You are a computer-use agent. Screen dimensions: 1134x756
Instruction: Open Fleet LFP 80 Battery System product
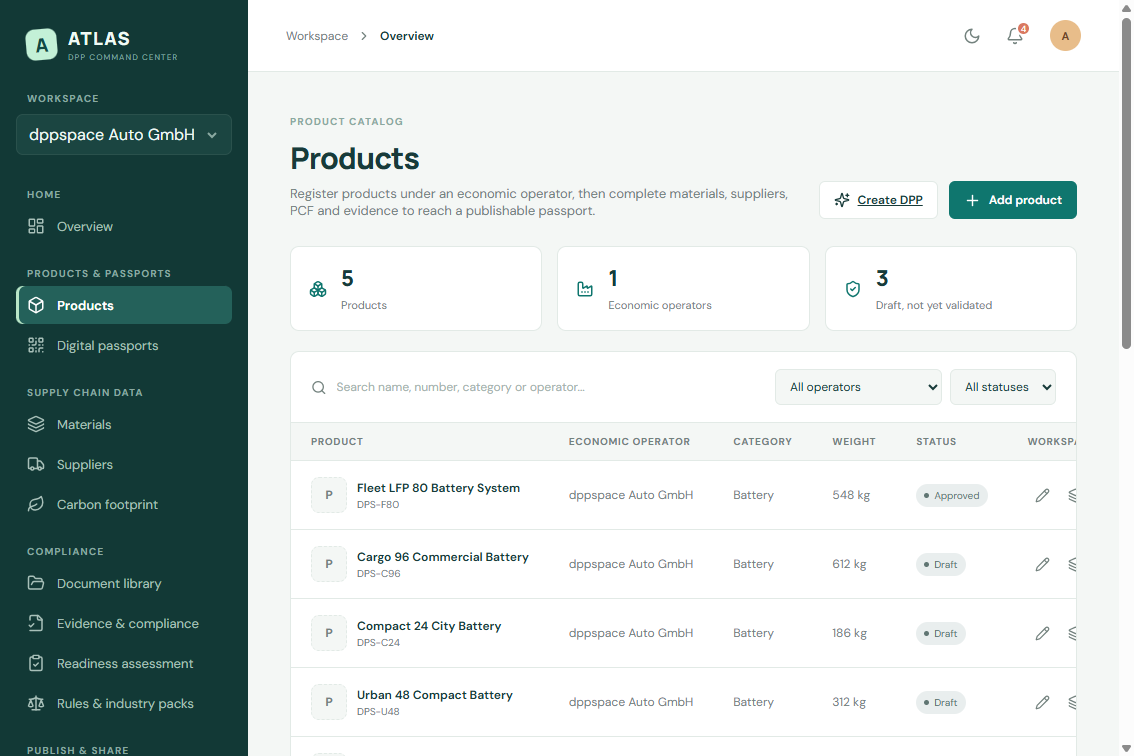(x=438, y=488)
